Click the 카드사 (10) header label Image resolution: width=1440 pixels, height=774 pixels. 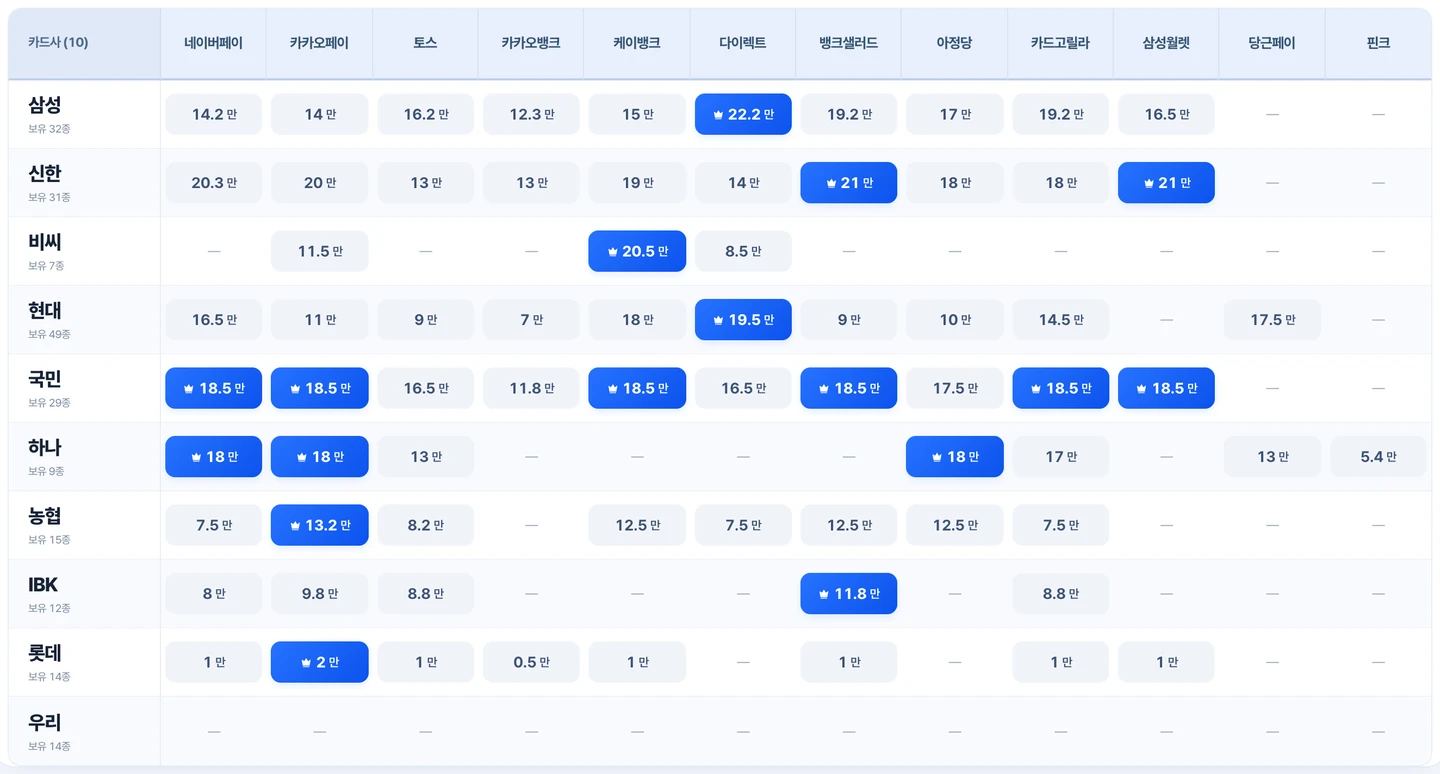58,43
